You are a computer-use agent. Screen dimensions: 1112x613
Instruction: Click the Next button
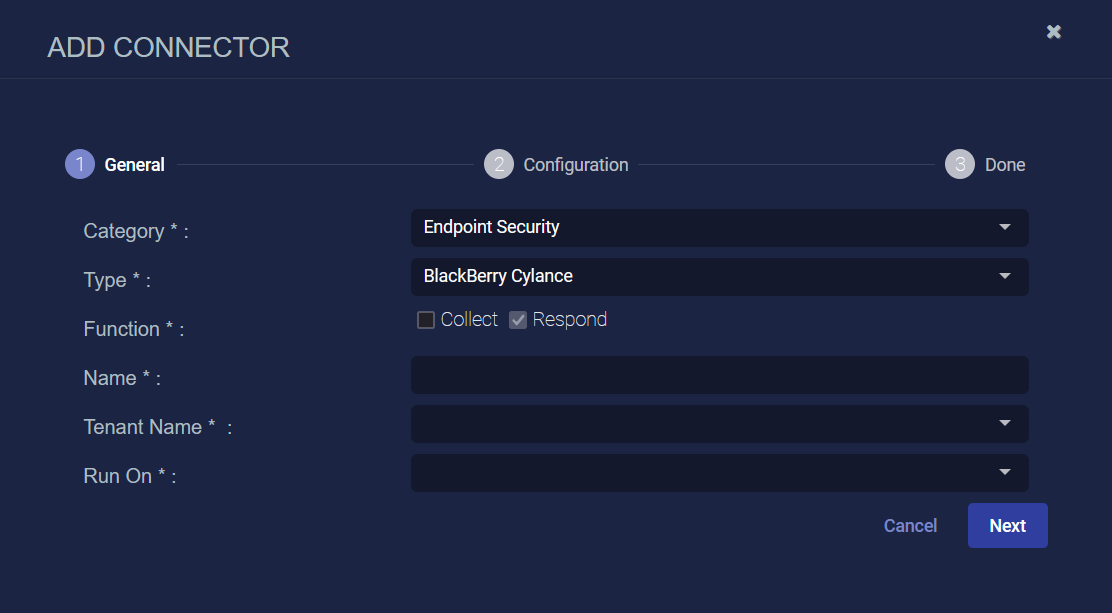point(1007,526)
